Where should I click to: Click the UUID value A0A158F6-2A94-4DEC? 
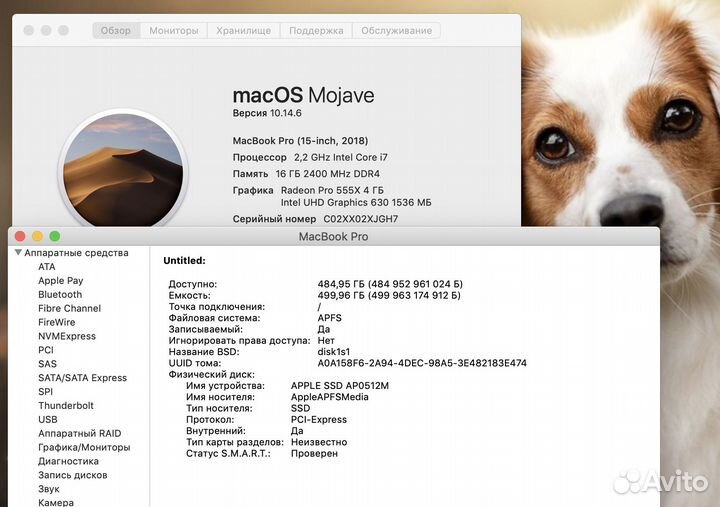pos(422,363)
